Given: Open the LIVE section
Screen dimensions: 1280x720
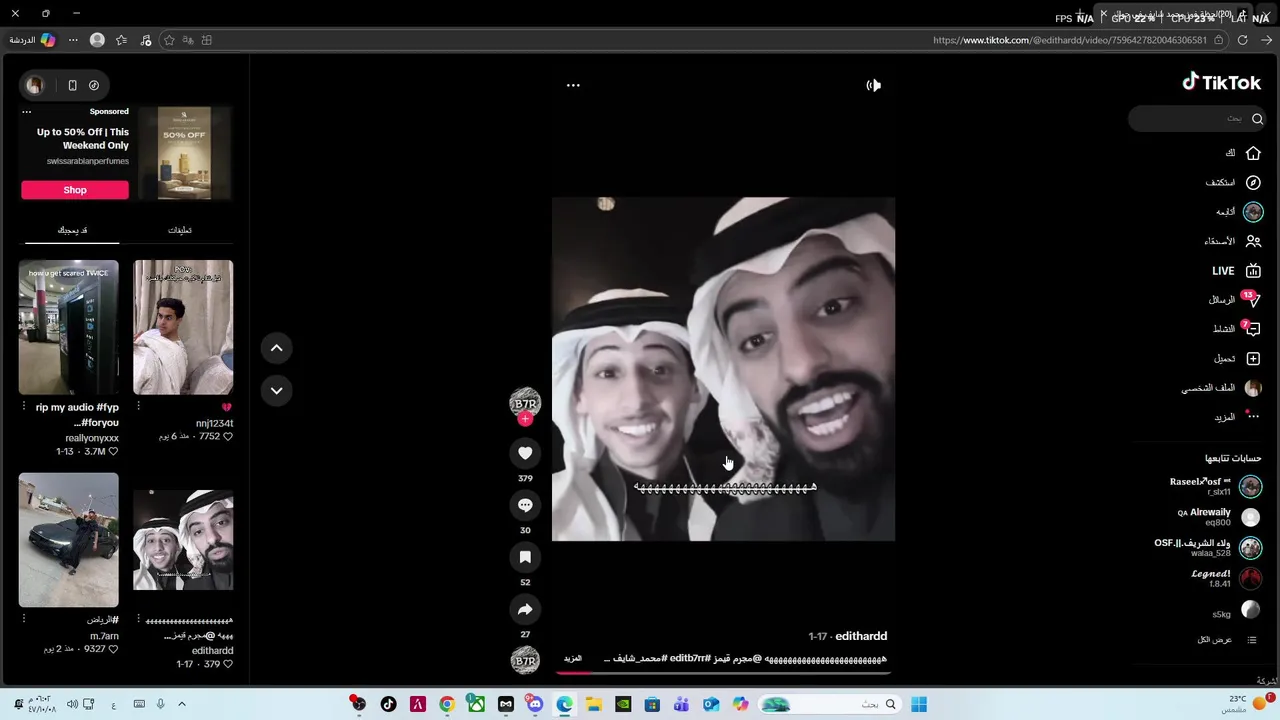Looking at the screenshot, I should click(x=1236, y=271).
